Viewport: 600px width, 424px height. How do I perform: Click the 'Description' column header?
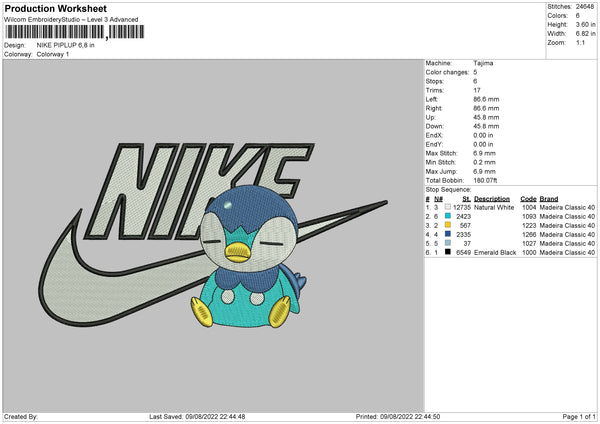tap(492, 199)
